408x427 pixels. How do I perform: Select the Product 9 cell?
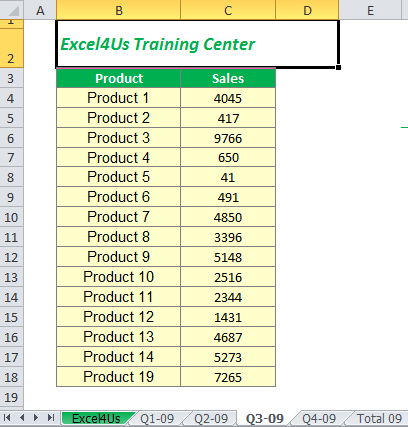click(118, 257)
